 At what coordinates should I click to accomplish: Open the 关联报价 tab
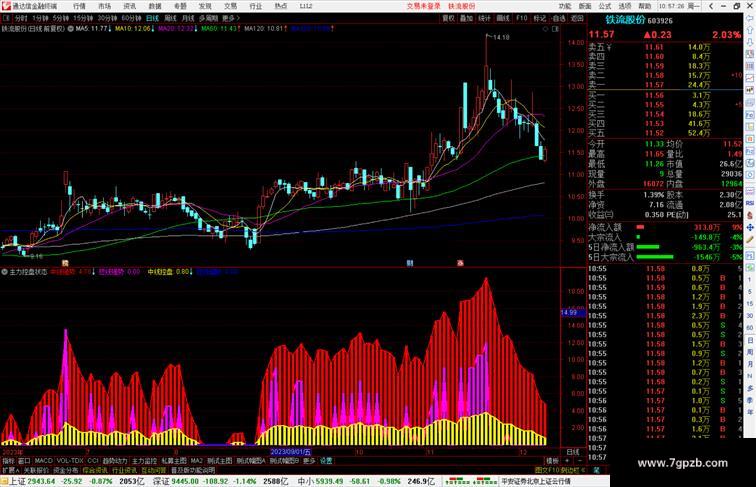click(36, 470)
